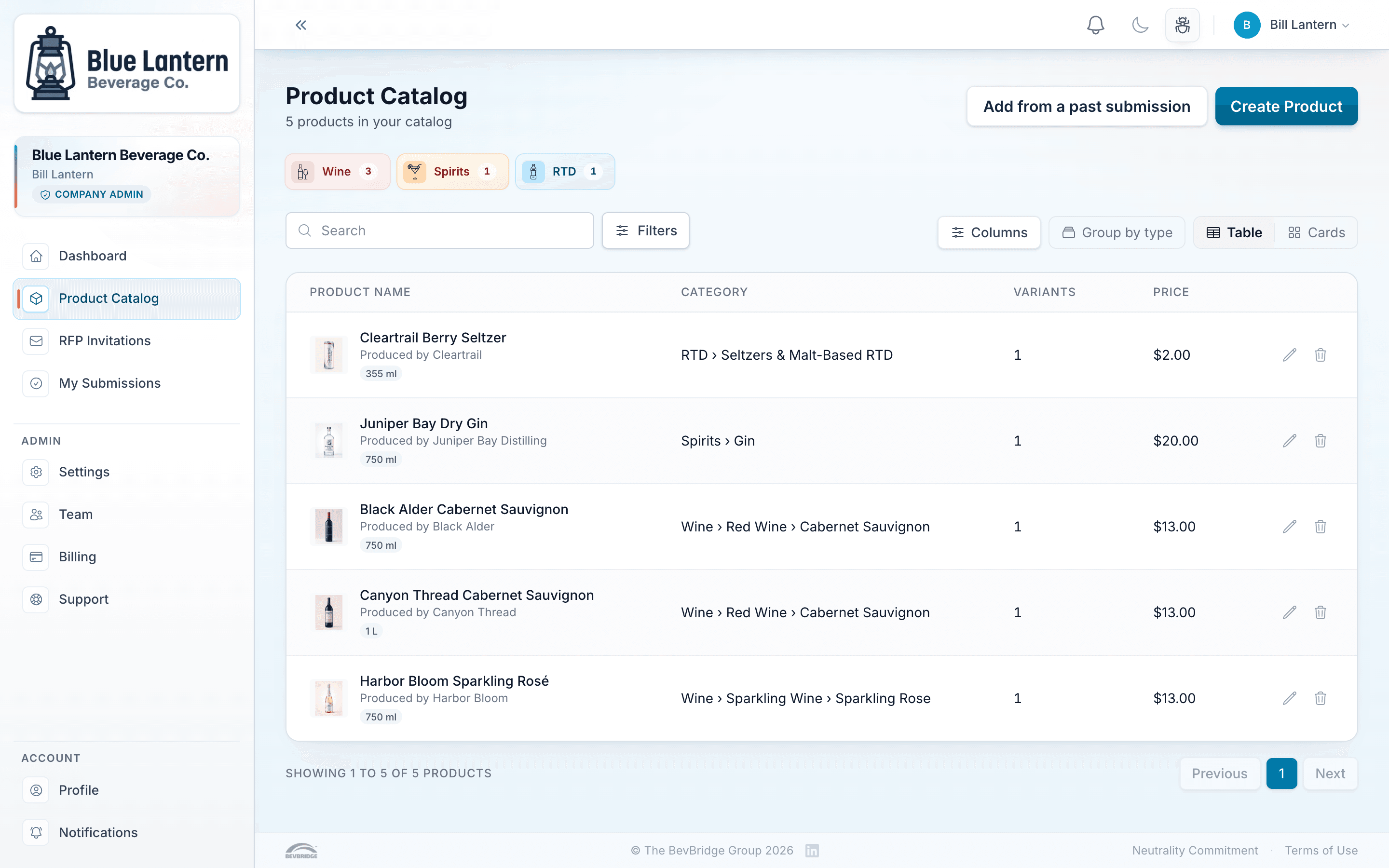Click the Juniper Bay Dry Gin bottle image
This screenshot has height=868, width=1389.
tap(329, 441)
